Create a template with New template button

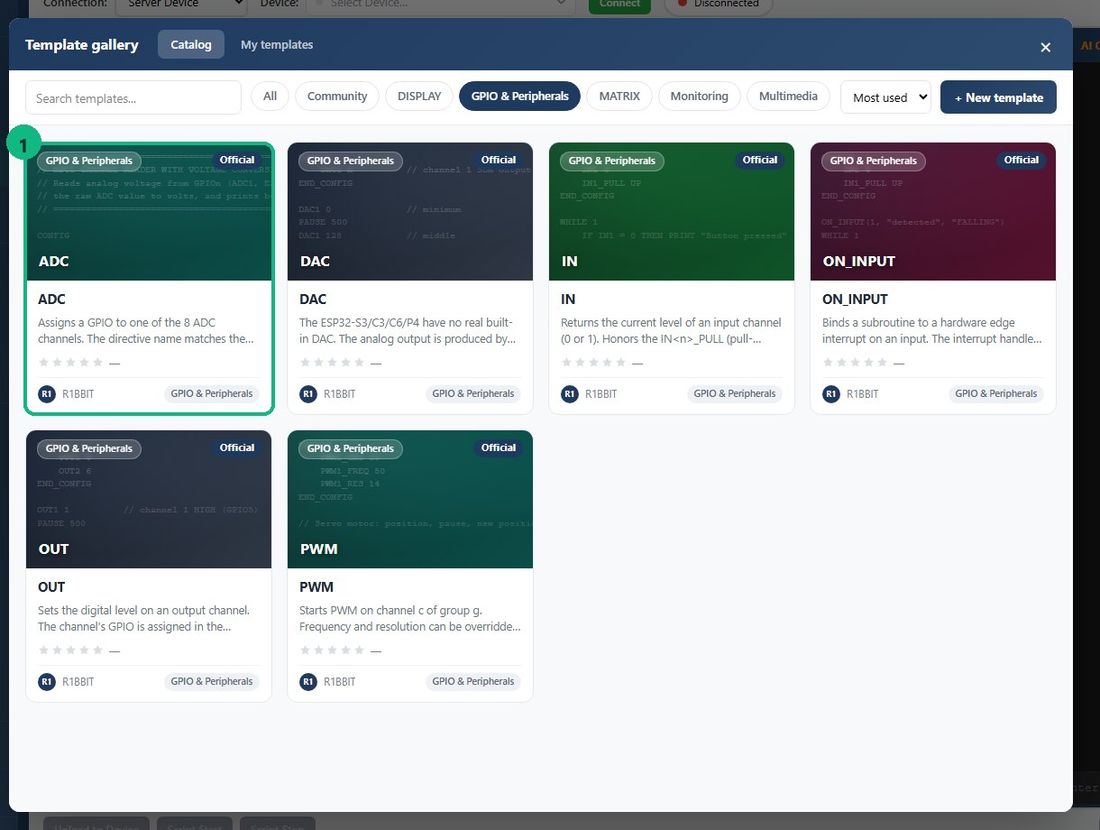[998, 98]
